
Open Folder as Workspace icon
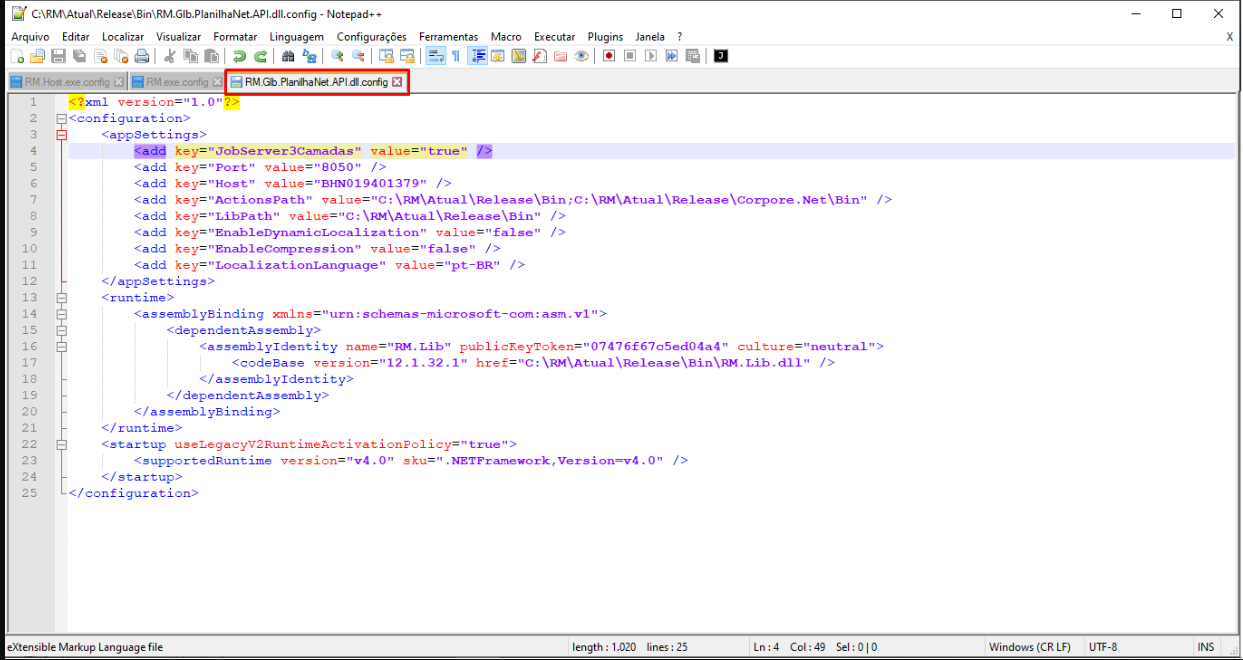click(x=560, y=56)
